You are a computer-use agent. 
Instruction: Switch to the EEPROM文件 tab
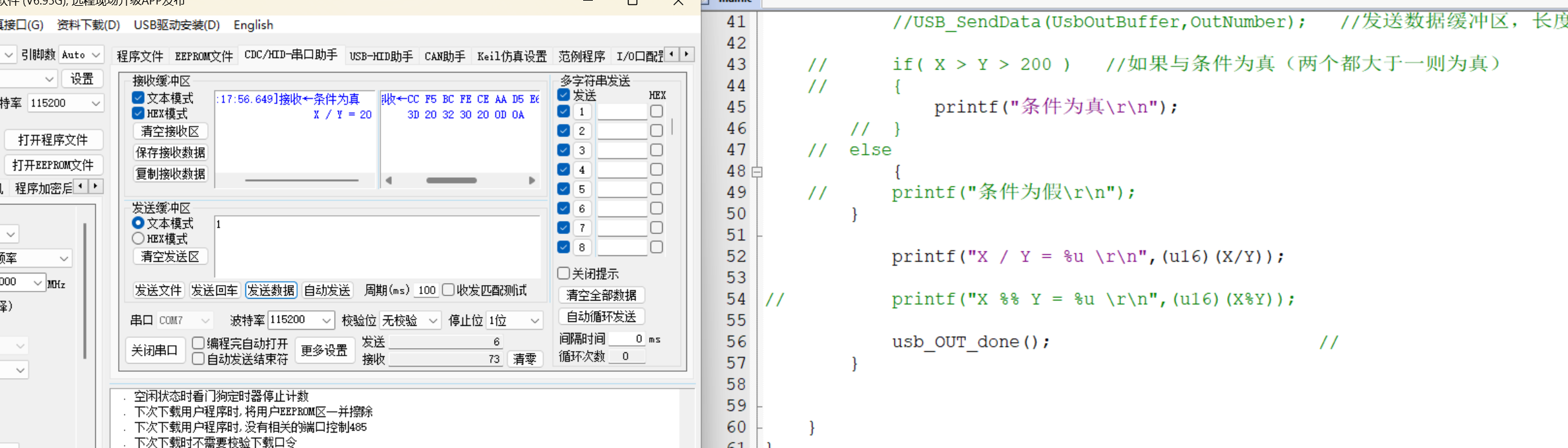pos(204,56)
